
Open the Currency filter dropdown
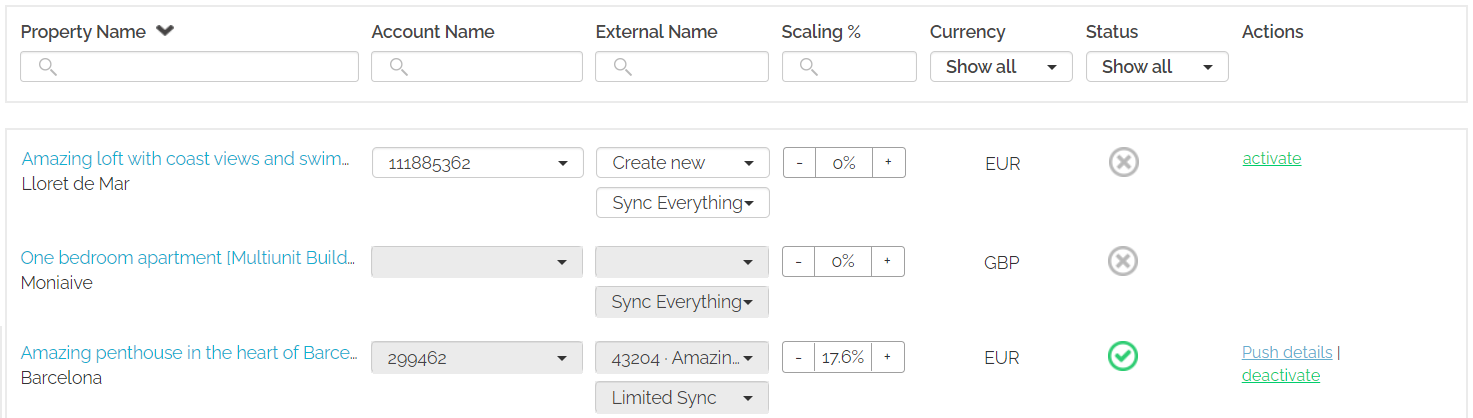click(1000, 67)
